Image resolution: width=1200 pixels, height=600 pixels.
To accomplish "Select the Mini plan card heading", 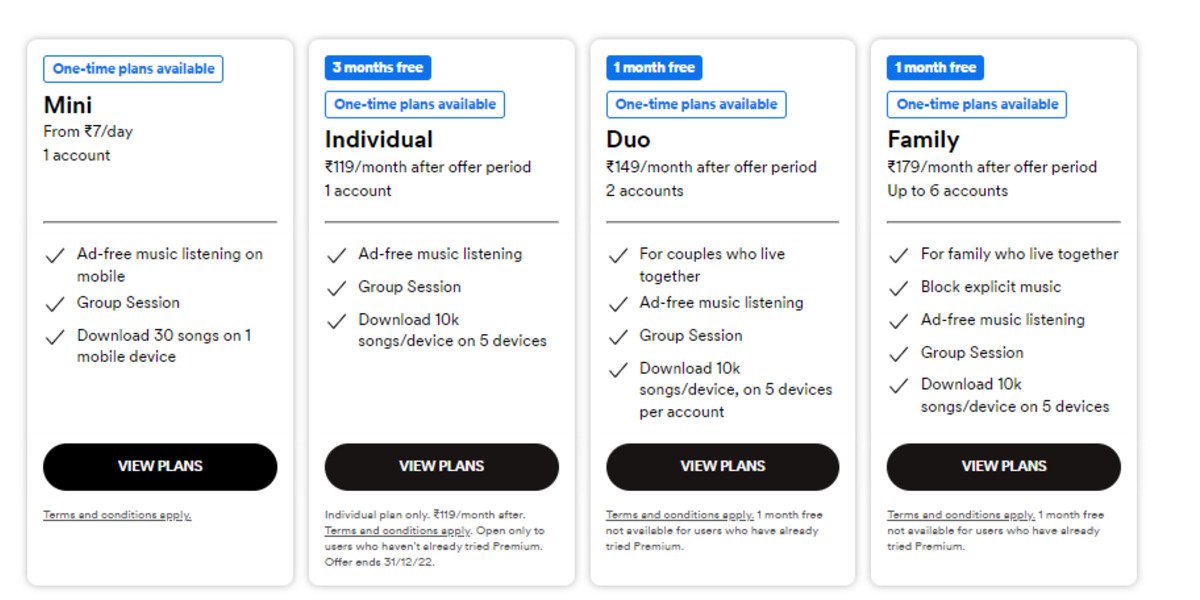I will click(67, 104).
